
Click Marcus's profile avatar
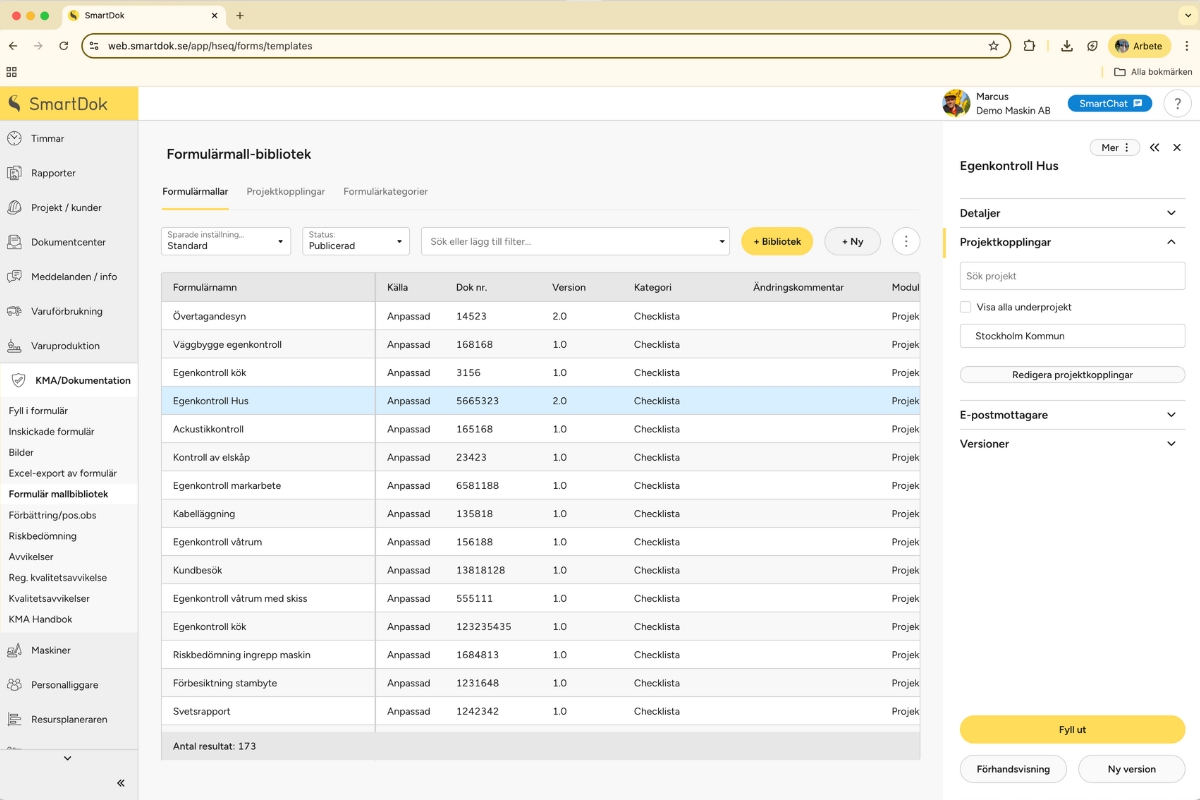coord(956,103)
